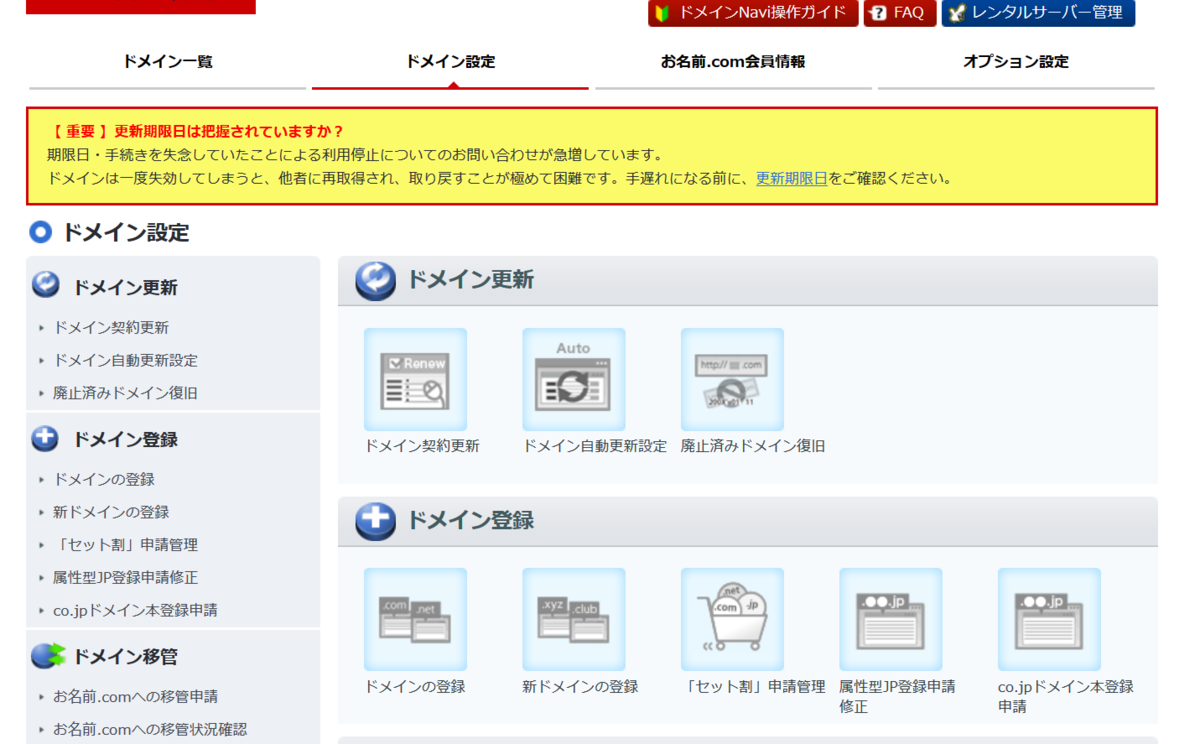Click the co.jpドメイン本登録申請 caption in main panel
Image resolution: width=1200 pixels, height=744 pixels.
click(1066, 697)
